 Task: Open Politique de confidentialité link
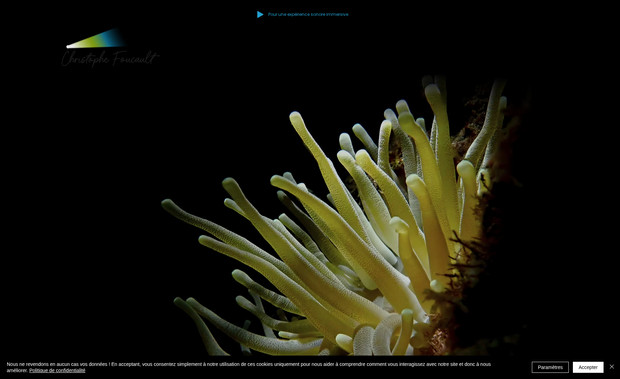coord(57,371)
